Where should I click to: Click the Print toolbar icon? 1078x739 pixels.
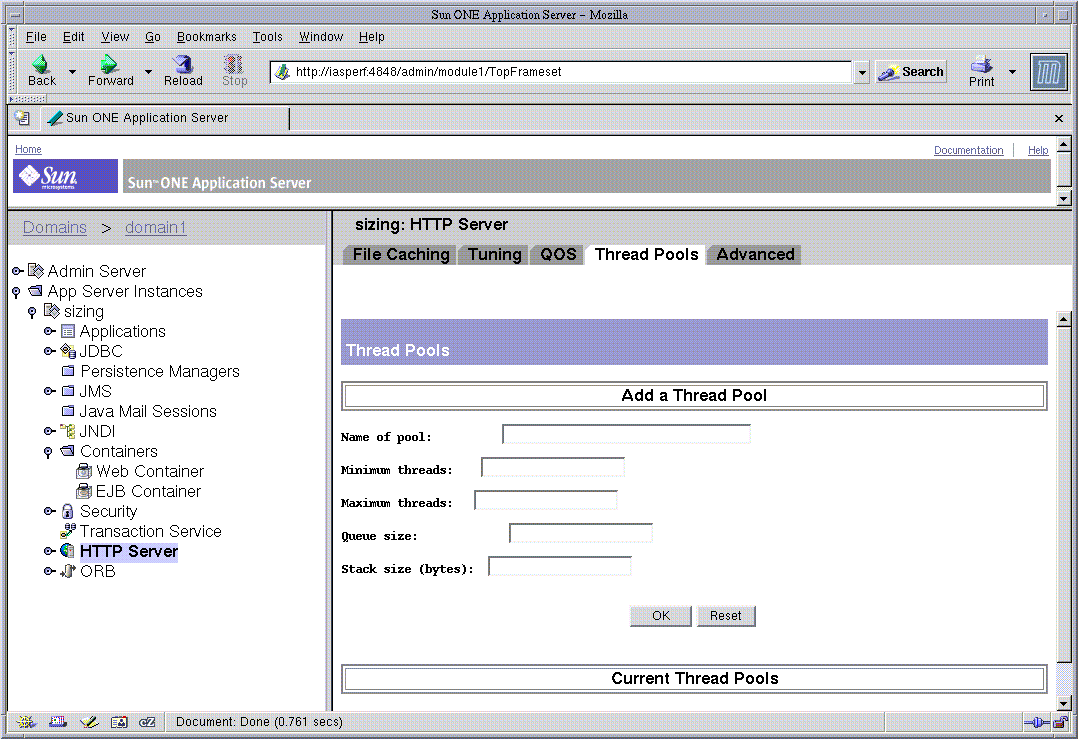[x=981, y=65]
